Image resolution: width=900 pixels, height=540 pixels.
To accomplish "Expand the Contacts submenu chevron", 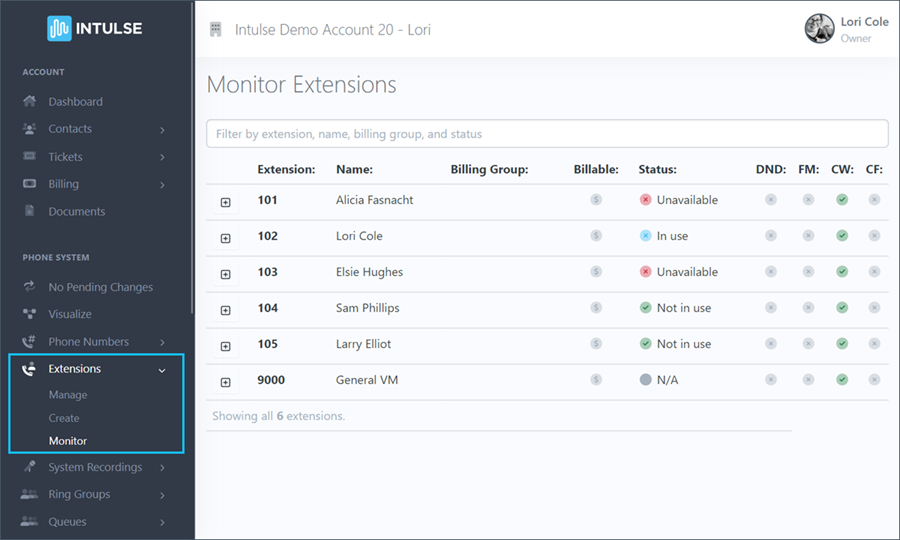I will click(x=162, y=130).
